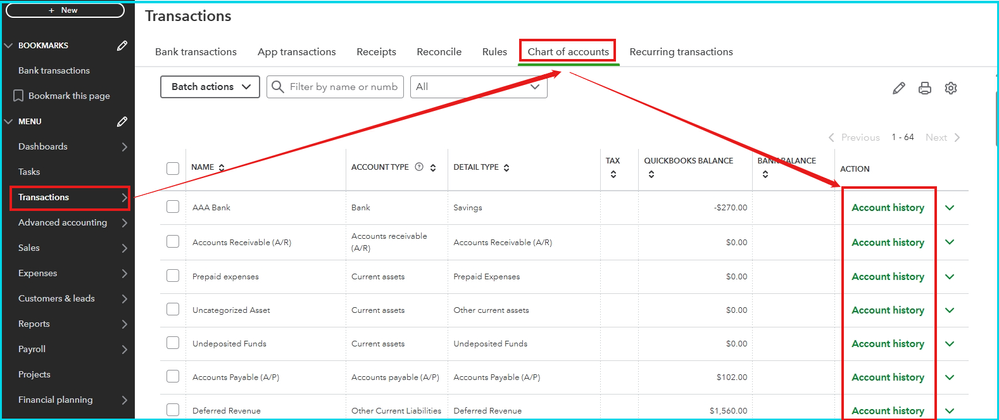Expand the Deferred Revenue action dropdown arrow

[950, 411]
